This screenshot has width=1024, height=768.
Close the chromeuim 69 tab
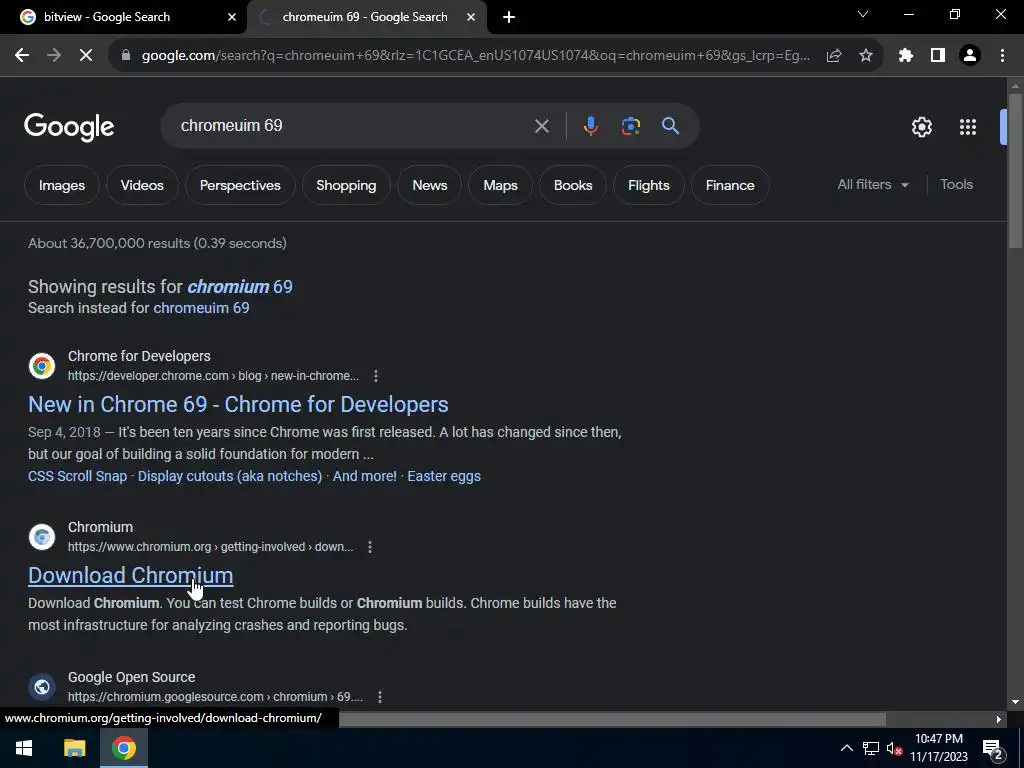click(x=471, y=18)
